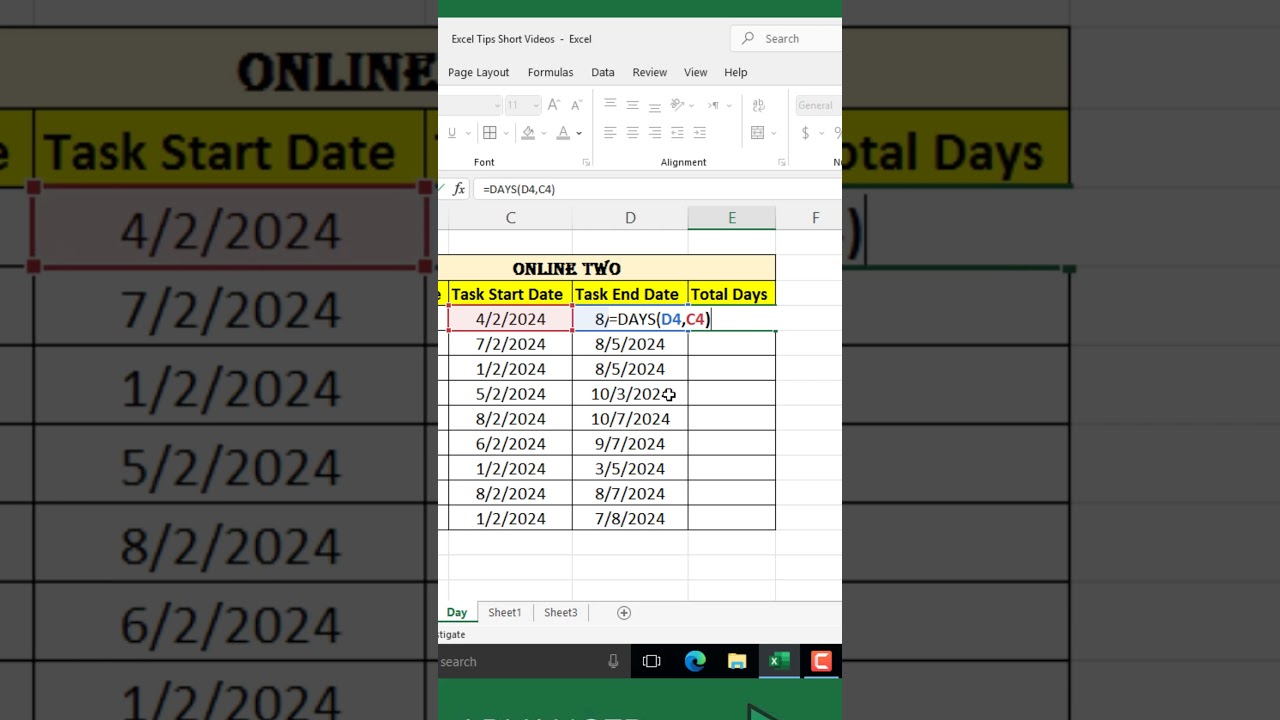Click end date cell 7/8/2024

(630, 519)
